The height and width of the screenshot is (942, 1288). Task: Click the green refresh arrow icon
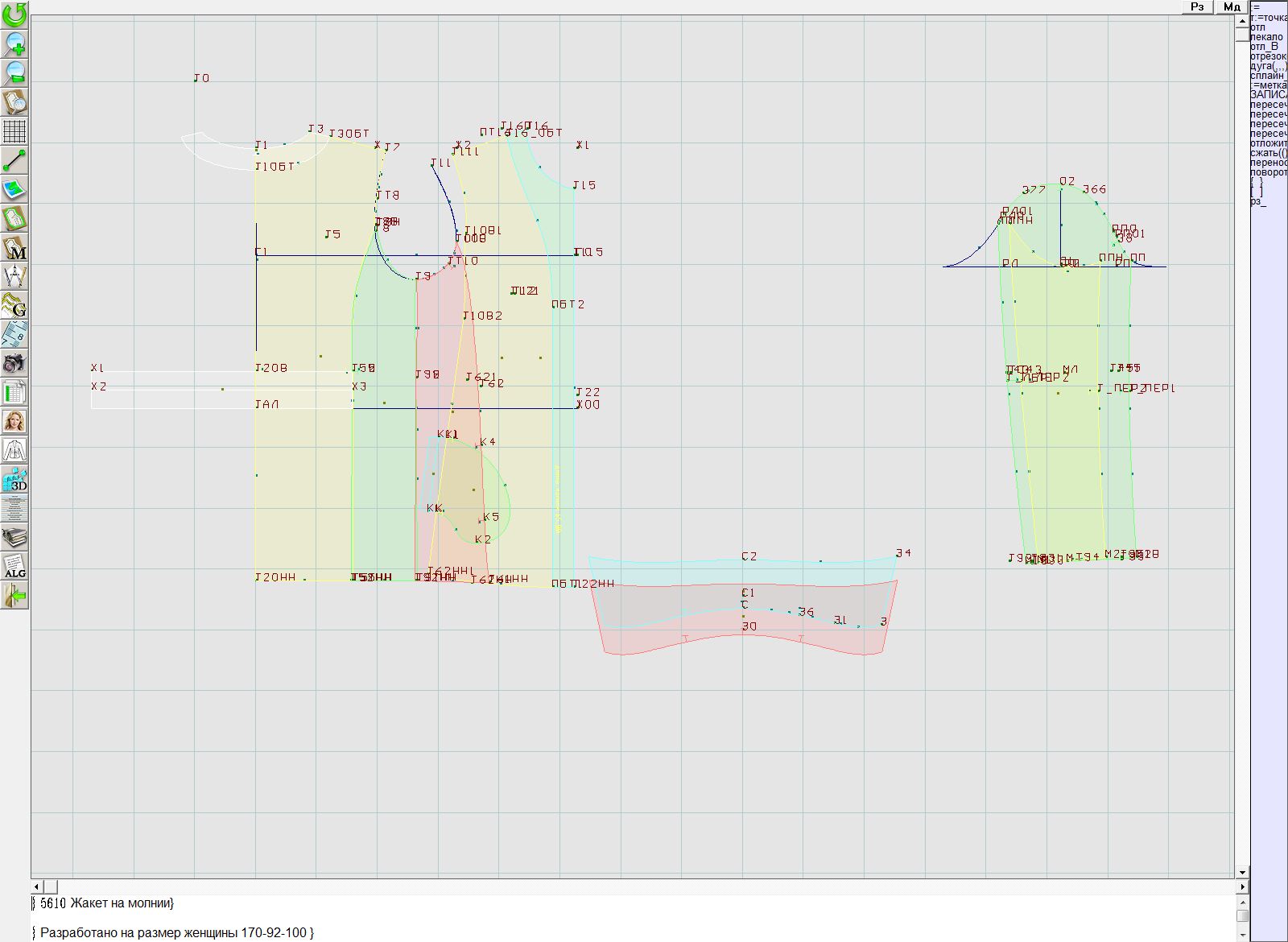[14, 14]
